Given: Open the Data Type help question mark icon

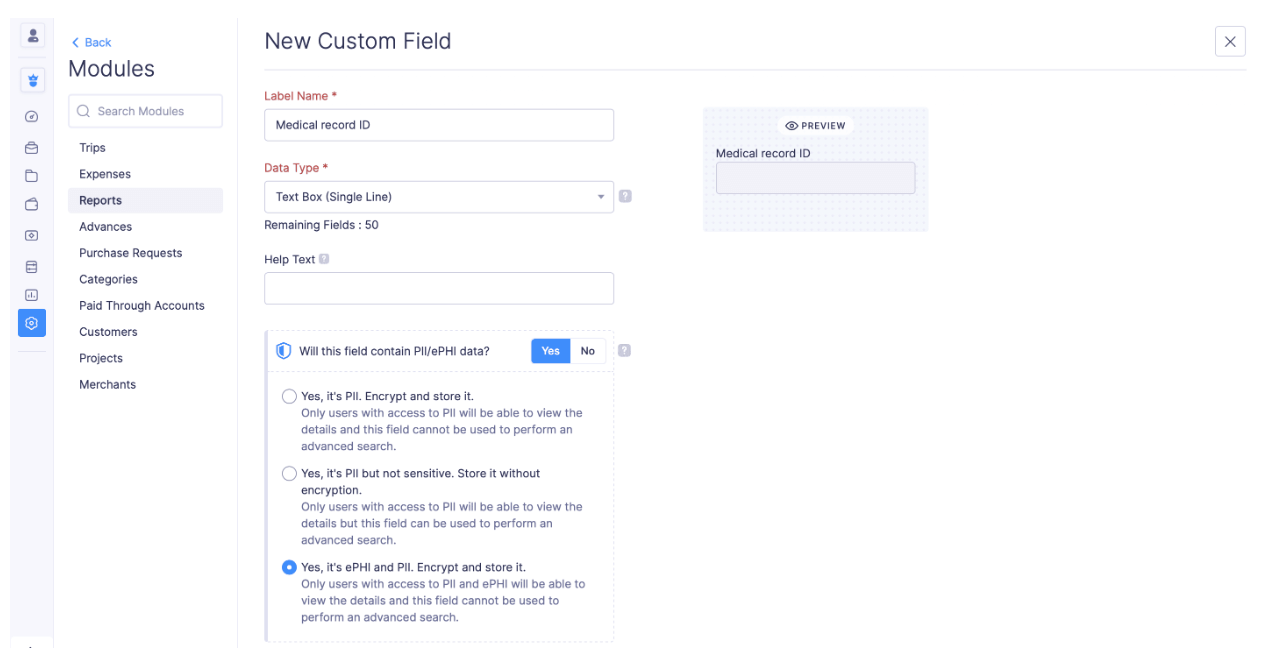Looking at the screenshot, I should point(625,196).
